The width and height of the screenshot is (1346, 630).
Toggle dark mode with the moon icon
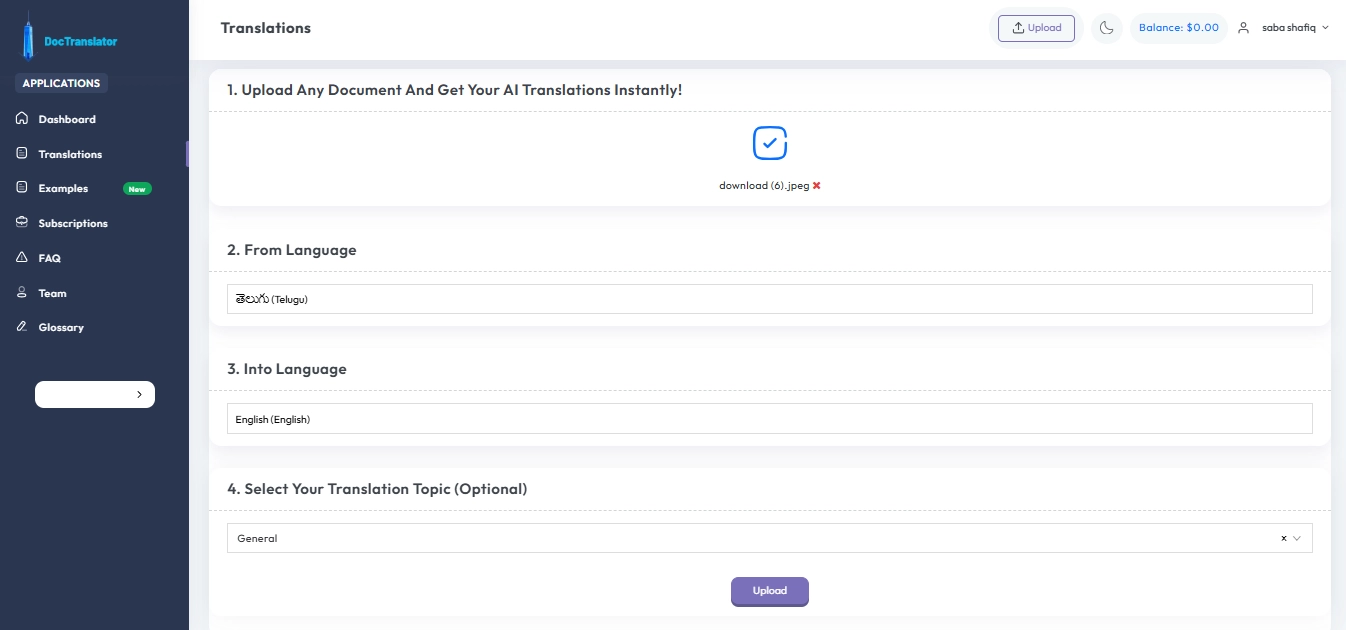[1106, 27]
